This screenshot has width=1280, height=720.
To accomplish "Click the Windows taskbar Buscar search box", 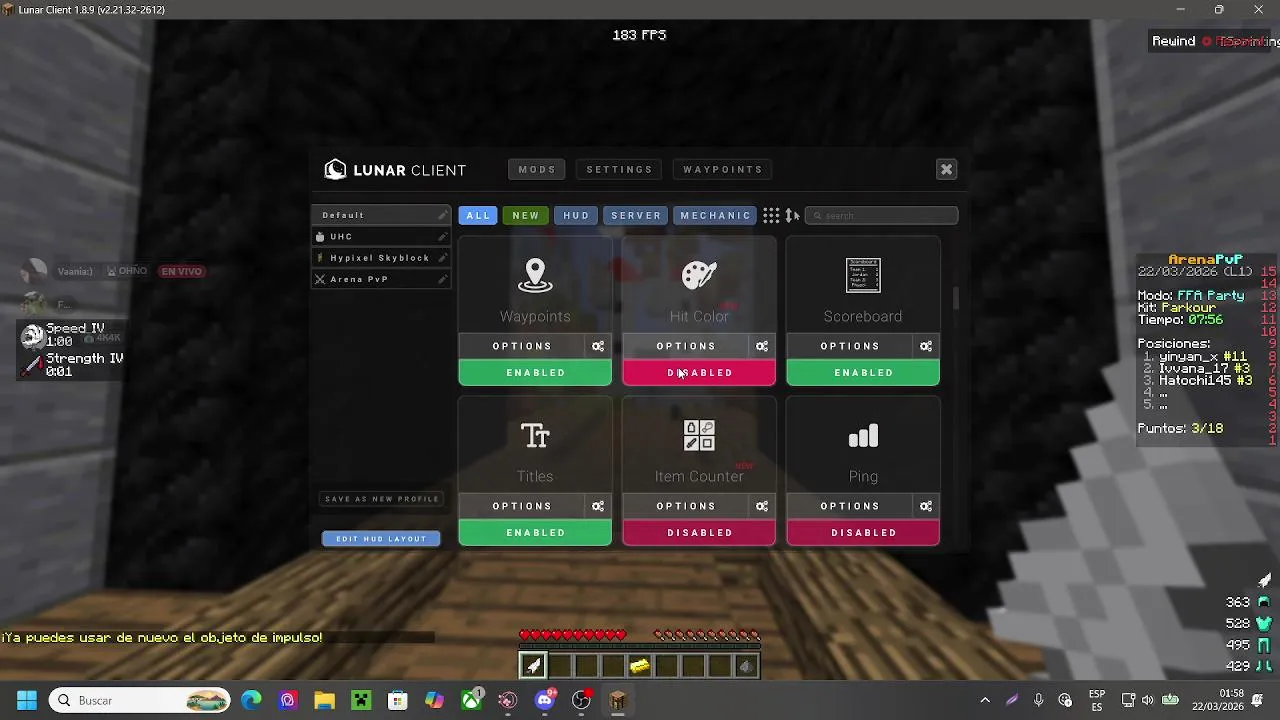I will 140,700.
